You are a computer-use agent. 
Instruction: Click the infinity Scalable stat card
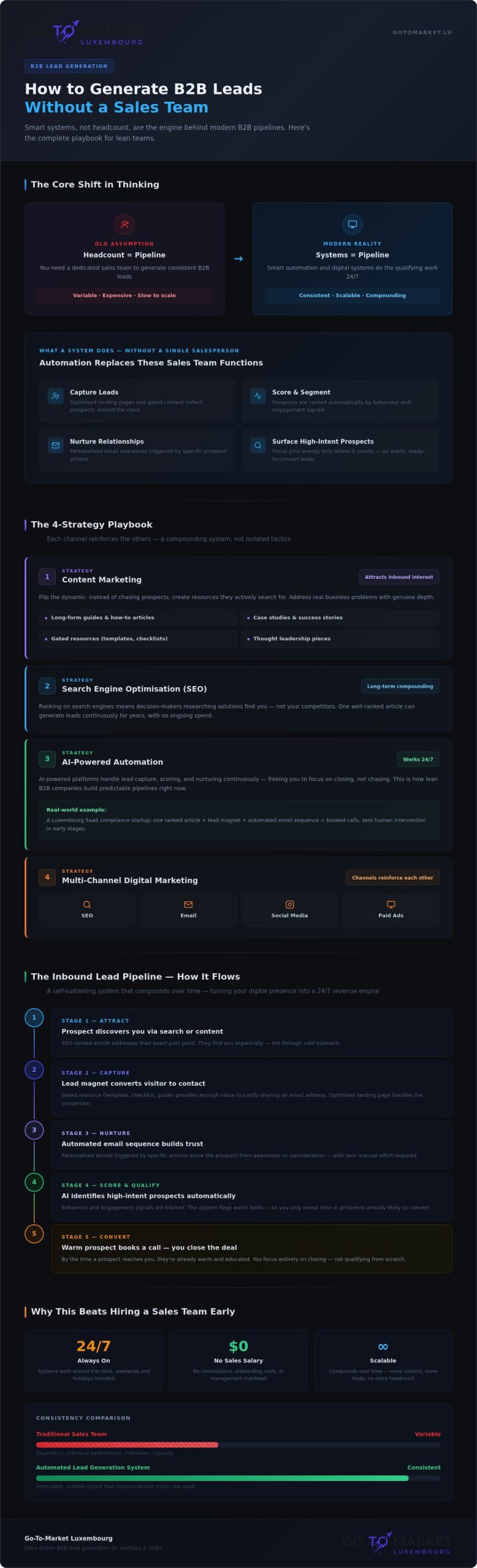point(383,1361)
